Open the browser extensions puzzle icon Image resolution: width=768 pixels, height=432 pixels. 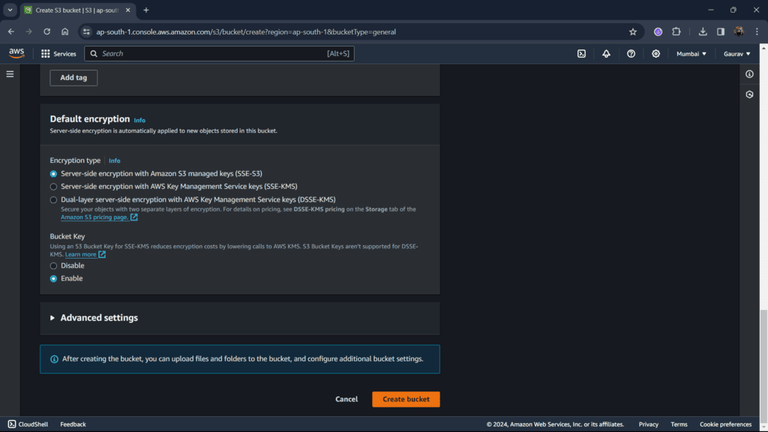pos(676,32)
